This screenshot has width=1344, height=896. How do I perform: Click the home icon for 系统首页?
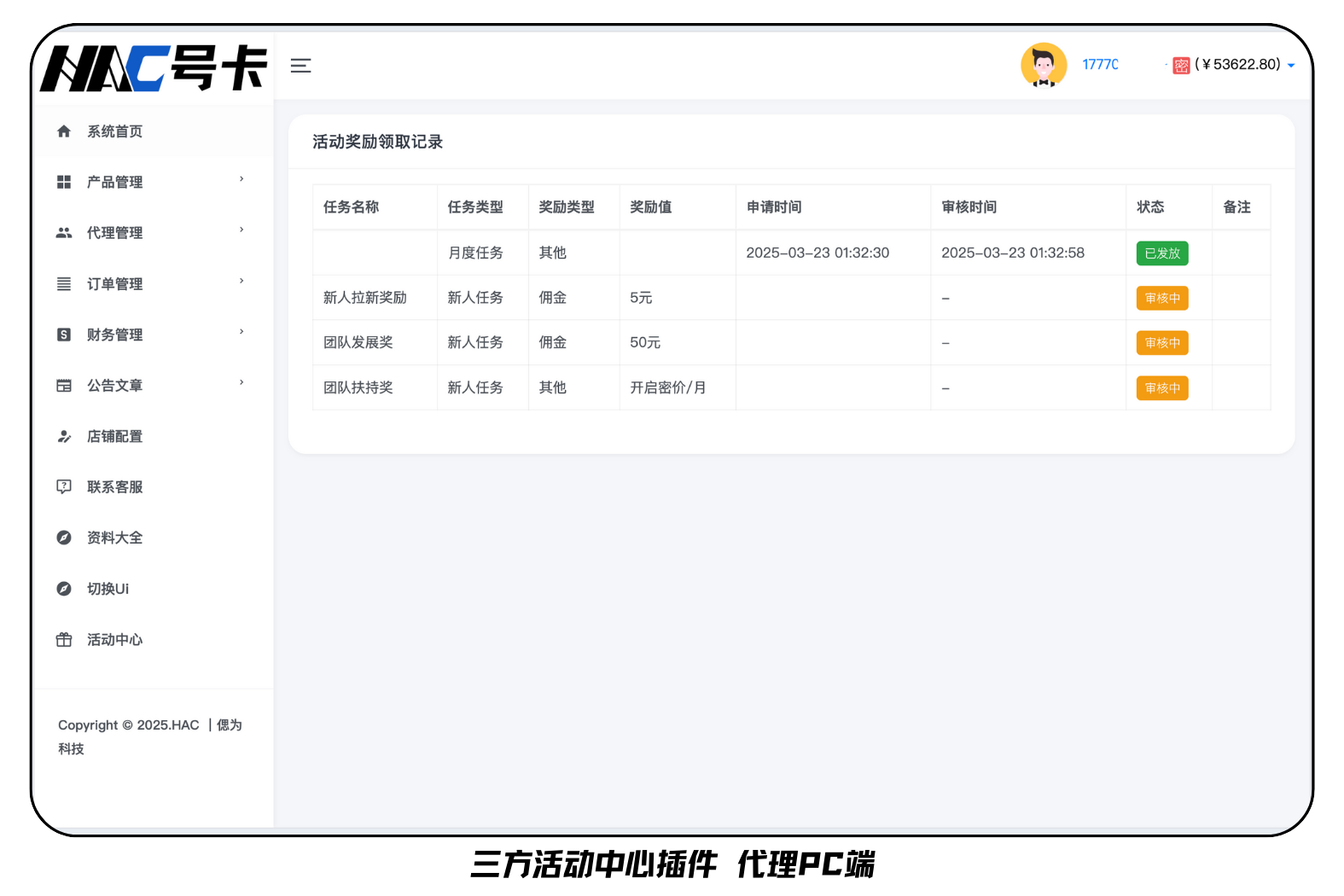tap(64, 131)
